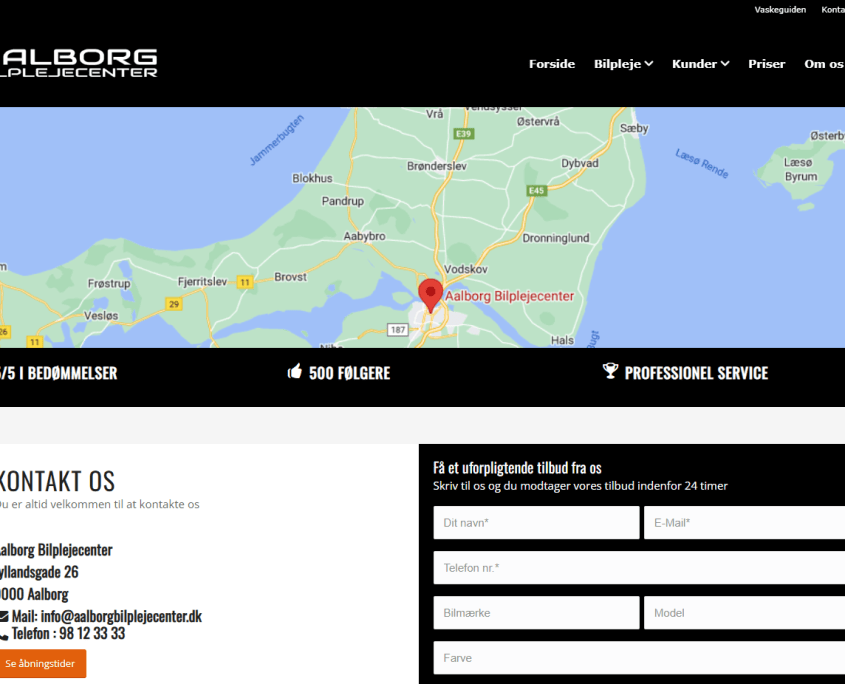
Task: Click Brønderslev on the map
Action: pyautogui.click(x=437, y=166)
